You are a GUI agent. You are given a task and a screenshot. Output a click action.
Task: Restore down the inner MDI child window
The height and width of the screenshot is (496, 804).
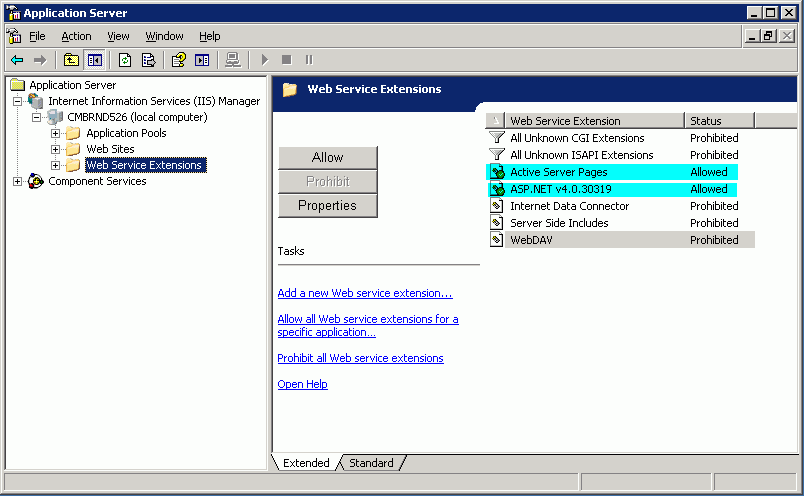[768, 36]
